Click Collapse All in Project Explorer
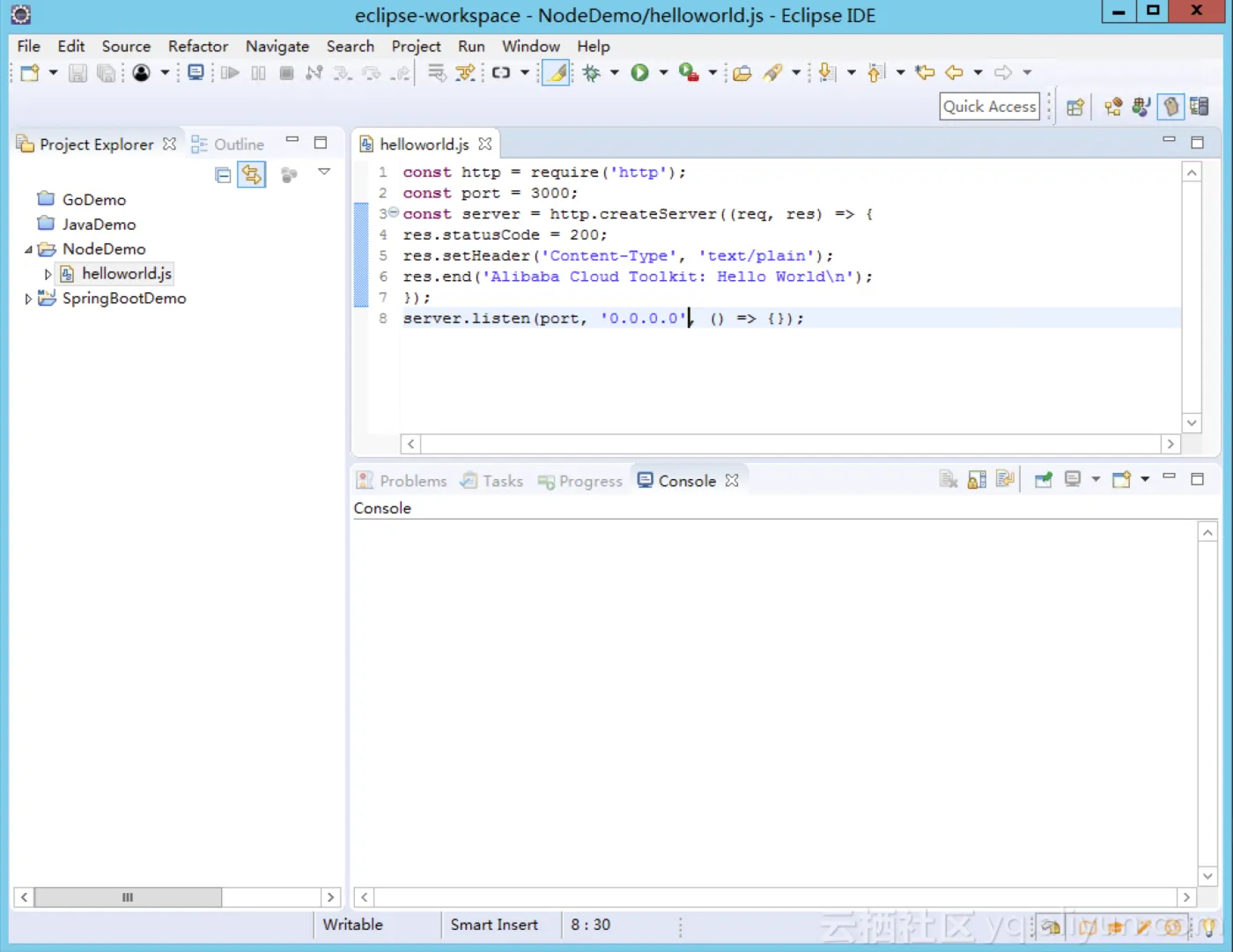 pos(224,175)
